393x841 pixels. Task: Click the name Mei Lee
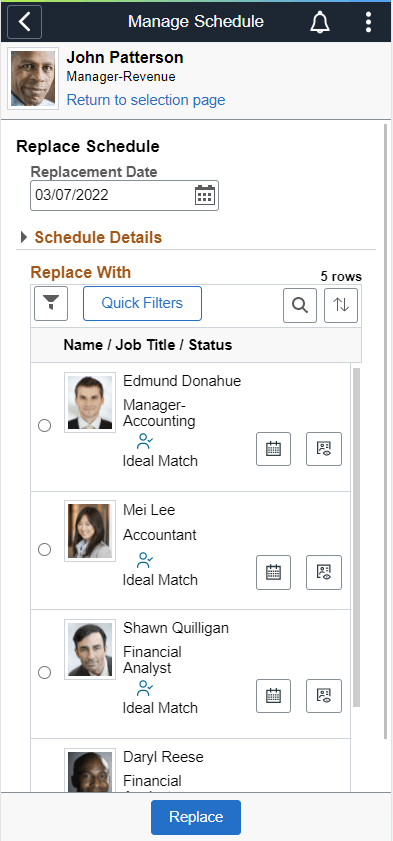[149, 510]
